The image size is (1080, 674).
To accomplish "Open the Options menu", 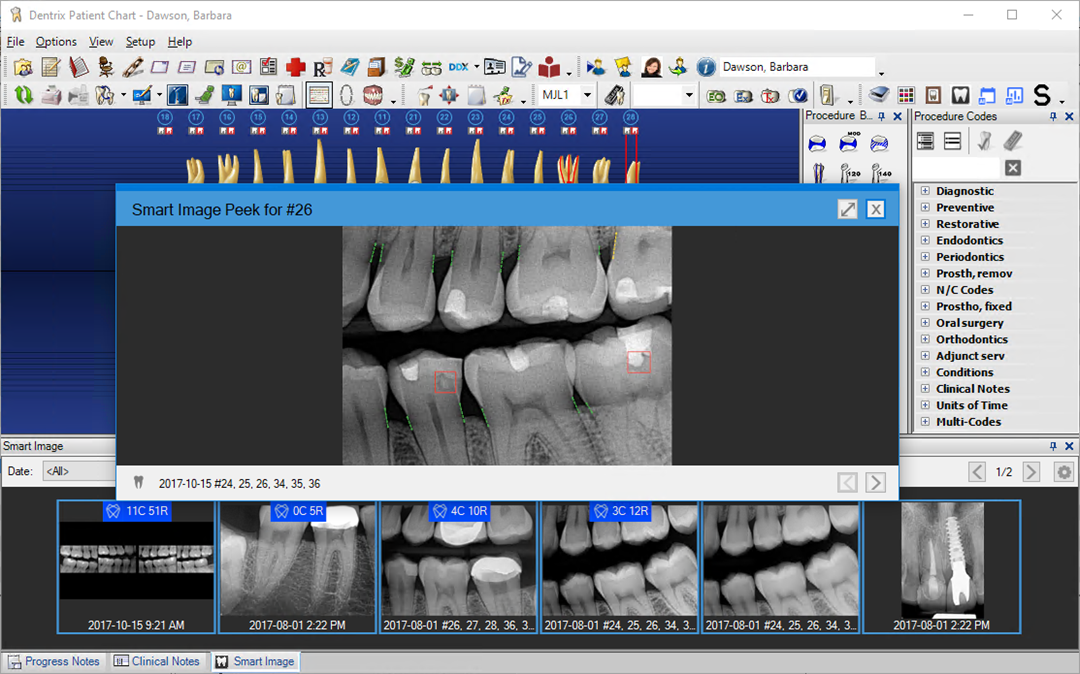I will coord(55,41).
